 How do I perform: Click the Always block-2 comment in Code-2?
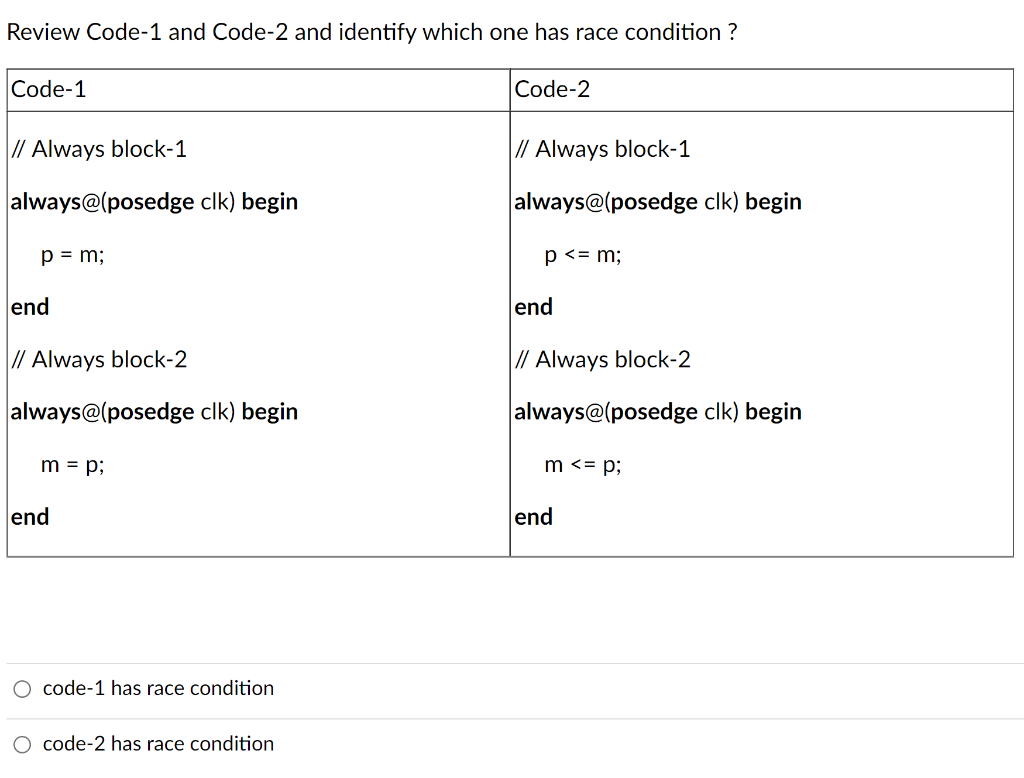(602, 359)
